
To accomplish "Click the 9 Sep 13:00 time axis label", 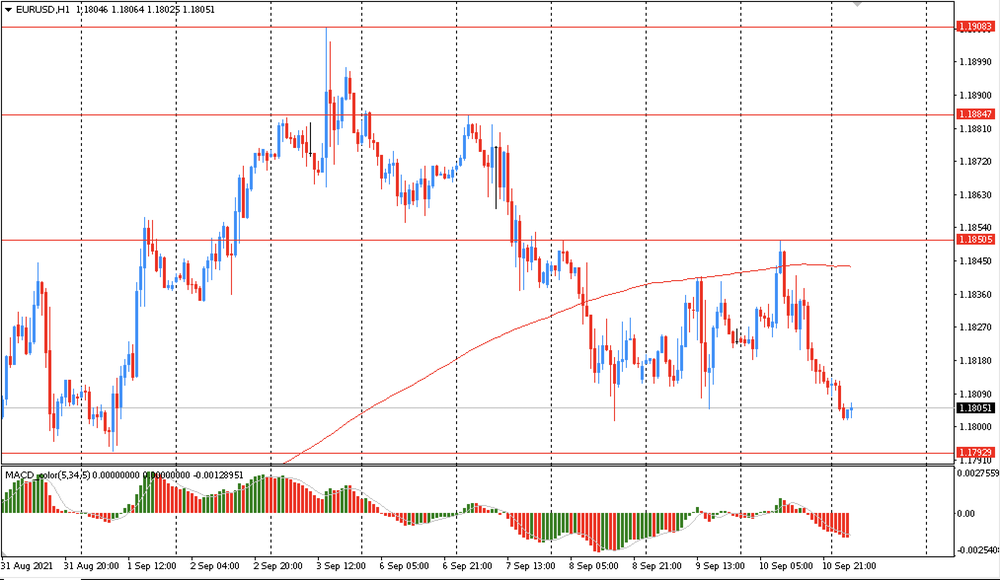I will click(720, 566).
